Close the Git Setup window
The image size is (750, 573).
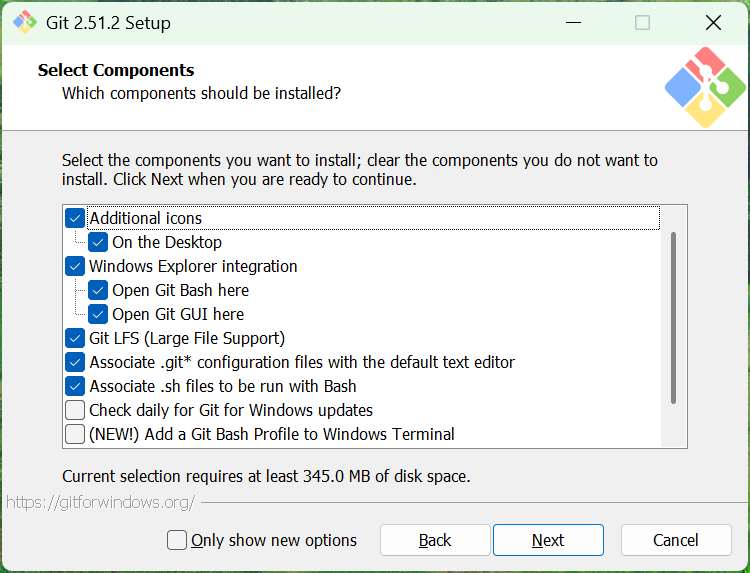(x=713, y=22)
